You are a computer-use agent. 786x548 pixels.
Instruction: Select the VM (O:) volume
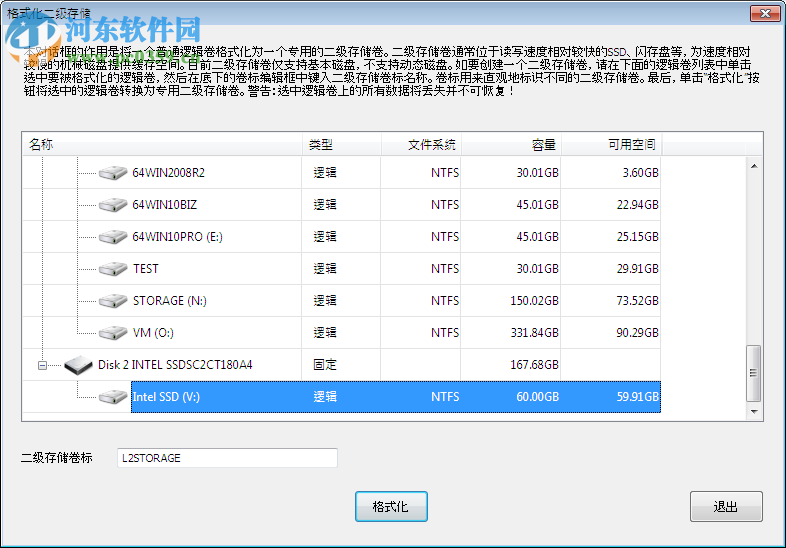tap(153, 333)
